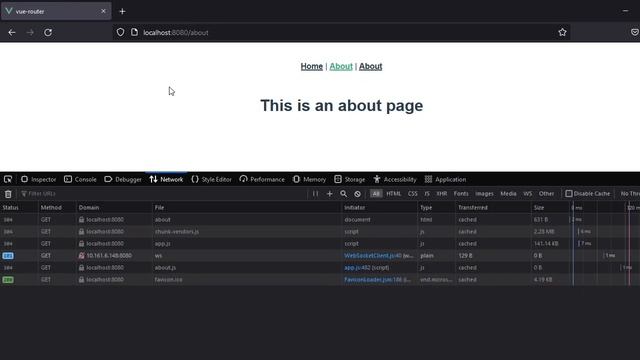Switch to the Storage panel
The image size is (640, 360).
point(350,180)
